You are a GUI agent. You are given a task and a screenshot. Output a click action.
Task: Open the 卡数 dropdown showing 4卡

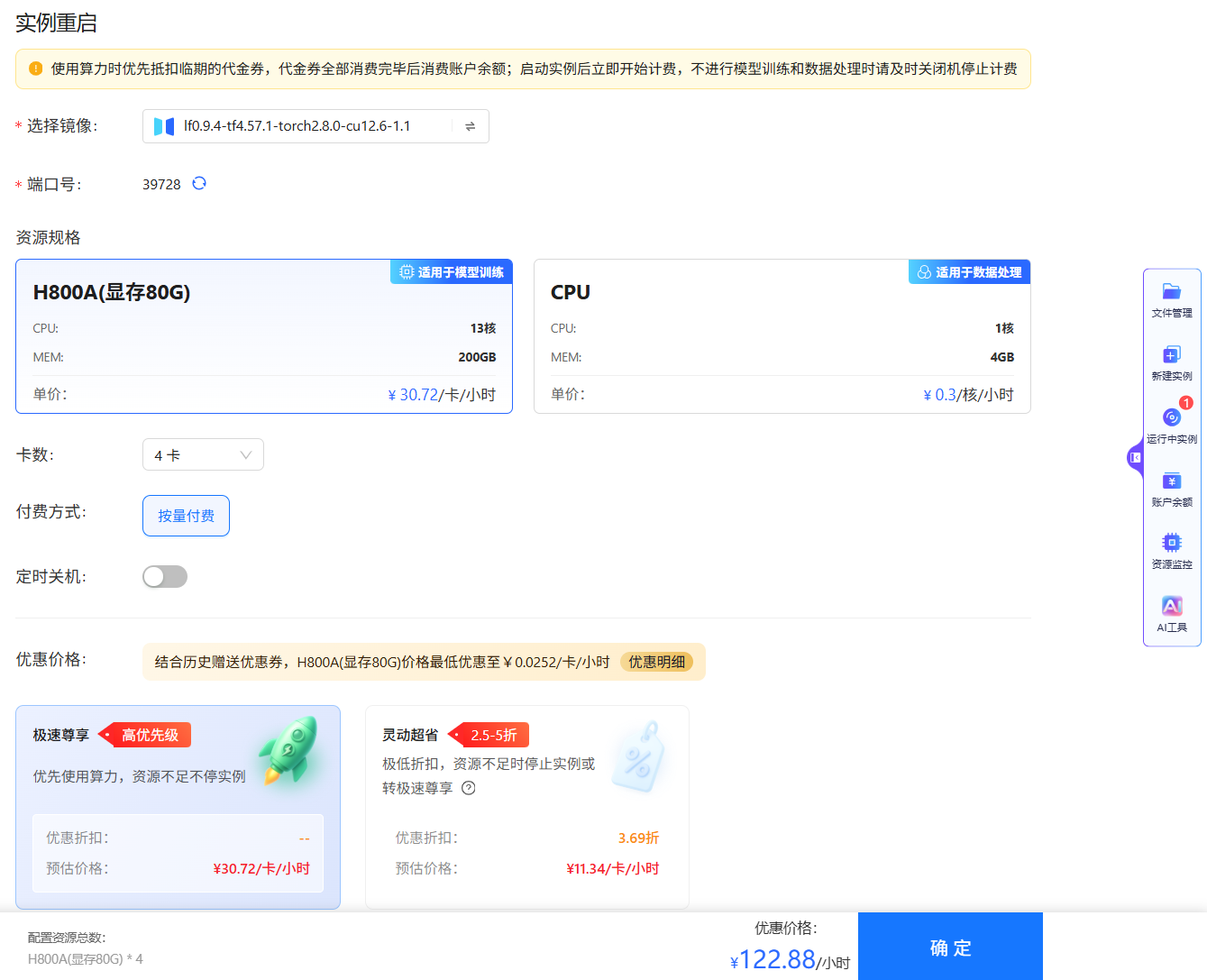pos(203,454)
